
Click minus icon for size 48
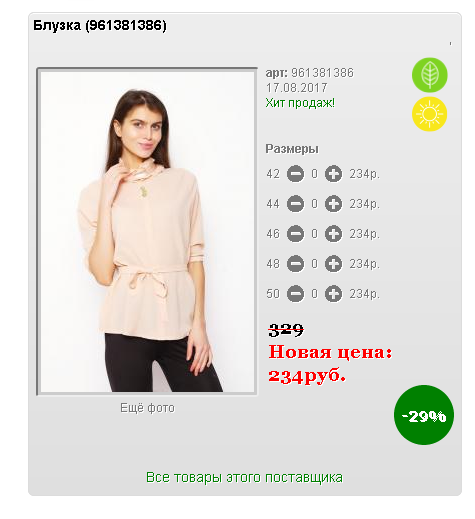pos(295,264)
